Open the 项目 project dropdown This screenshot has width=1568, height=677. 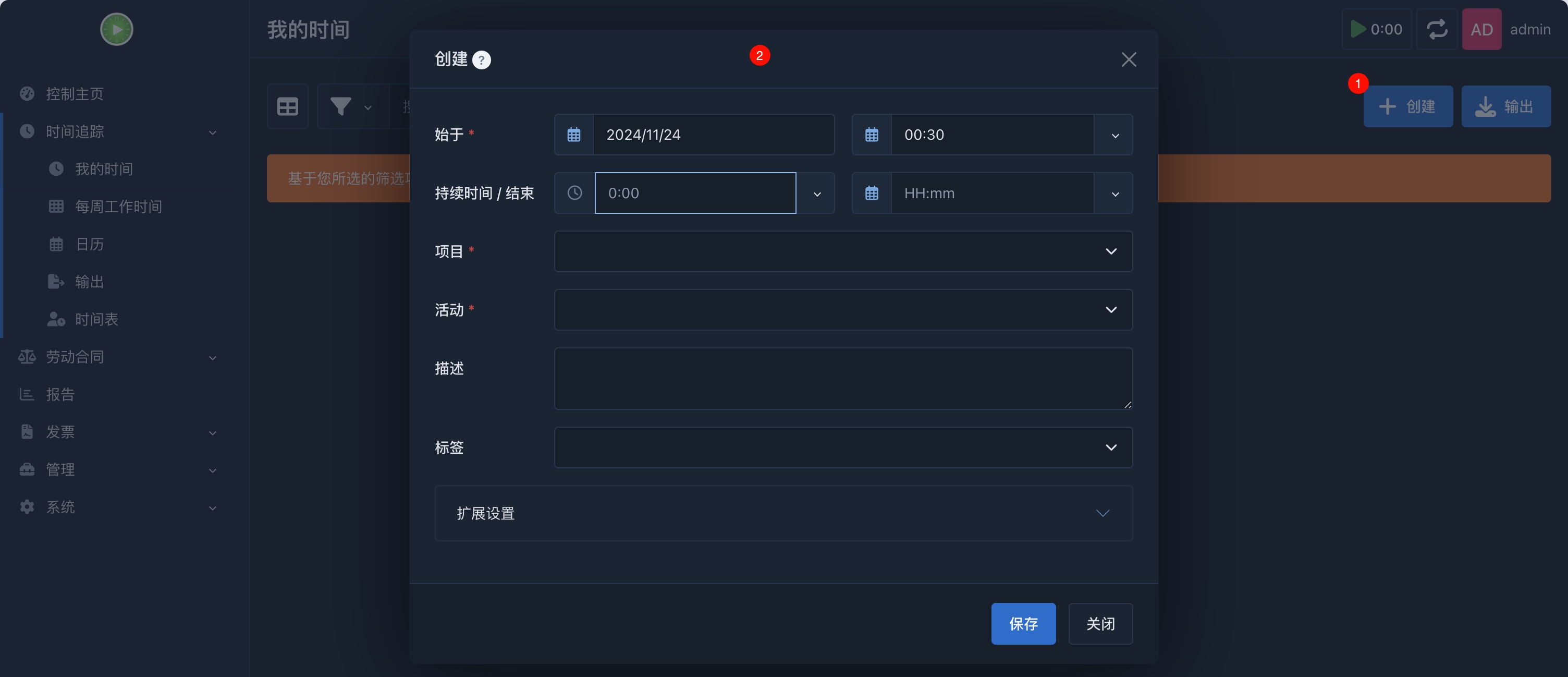click(843, 251)
